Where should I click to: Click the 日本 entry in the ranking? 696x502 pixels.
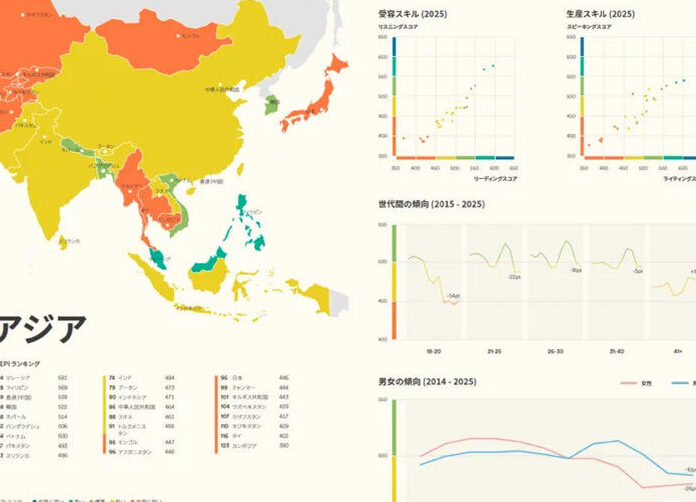click(238, 378)
